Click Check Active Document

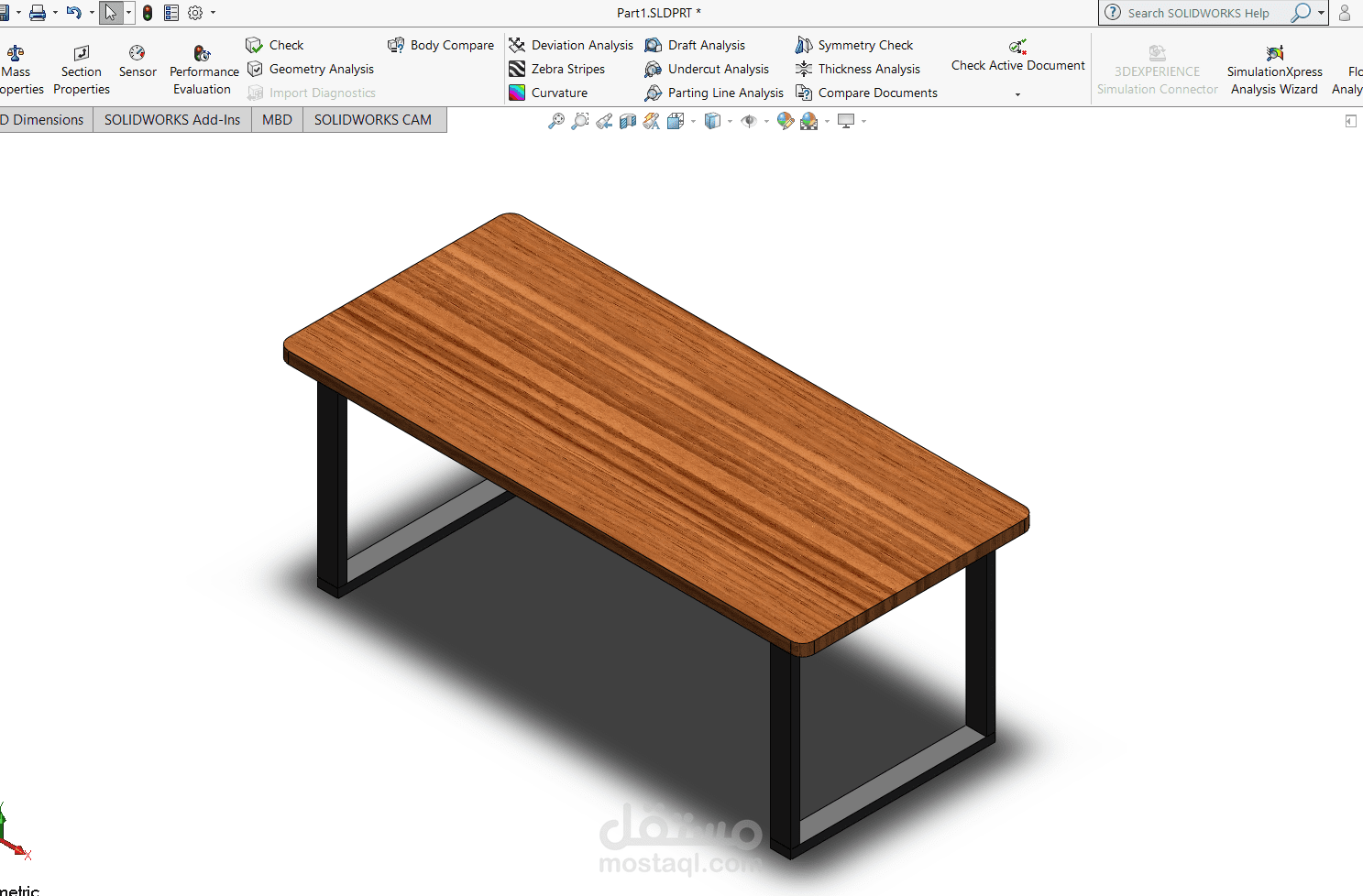click(1017, 56)
